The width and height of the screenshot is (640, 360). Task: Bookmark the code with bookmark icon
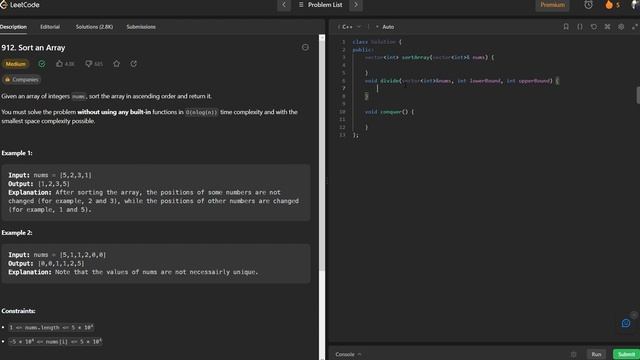(566, 27)
